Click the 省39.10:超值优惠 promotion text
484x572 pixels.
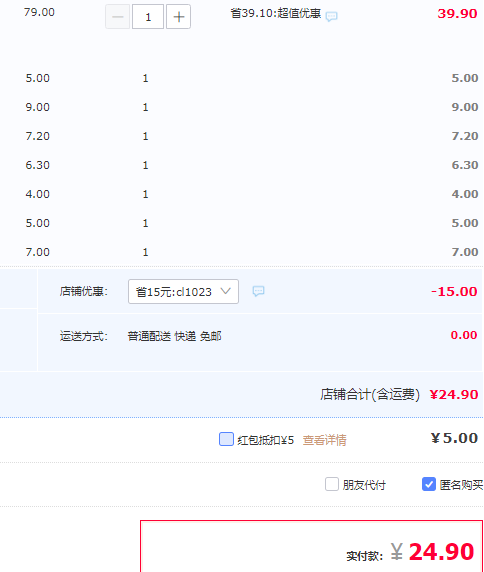(x=276, y=14)
